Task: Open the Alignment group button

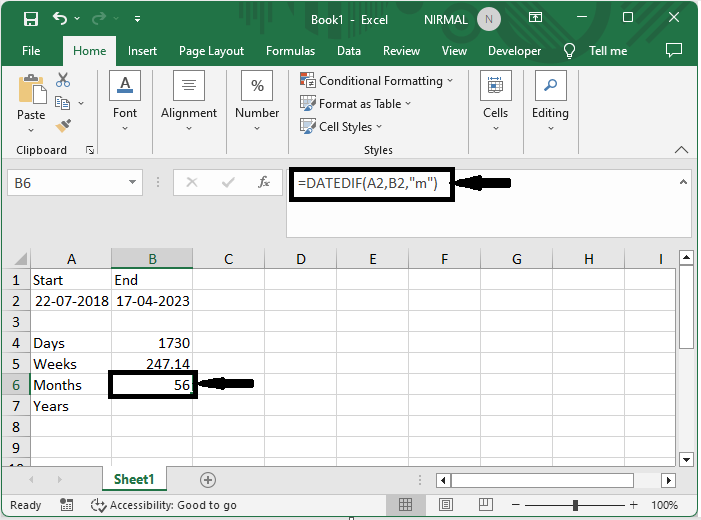Action: coord(189,101)
